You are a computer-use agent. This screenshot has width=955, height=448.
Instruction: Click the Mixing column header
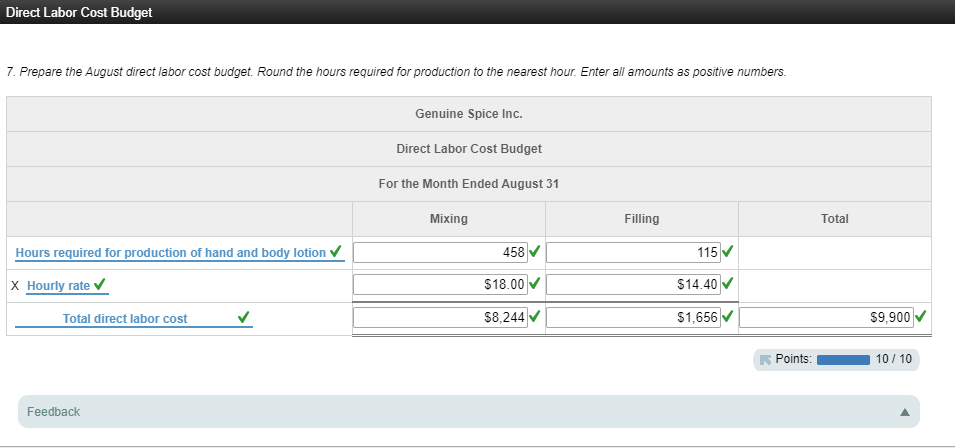coord(449,219)
